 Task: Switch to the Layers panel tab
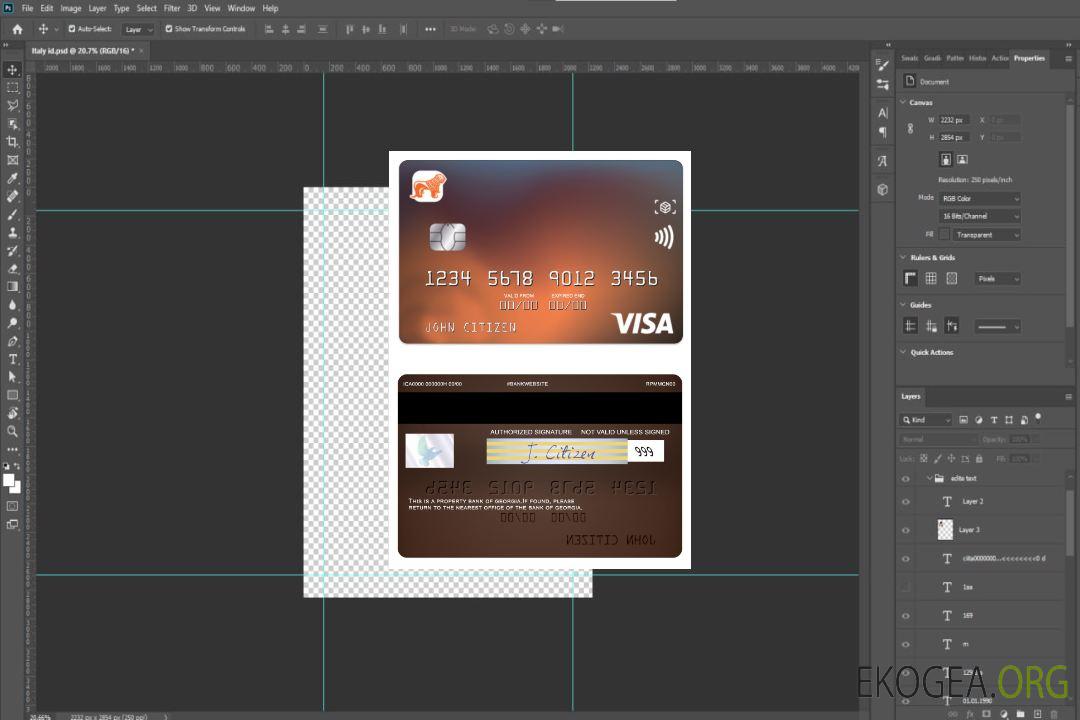click(911, 396)
